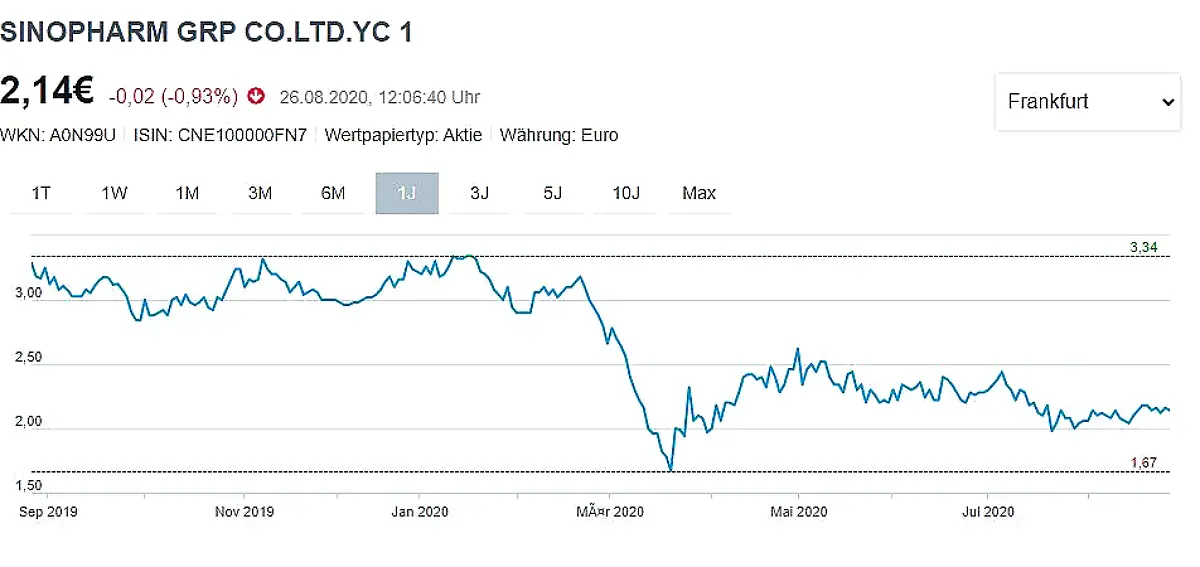Switch to the 6M time range
Screen dimensions: 1200x567
[x=333, y=193]
